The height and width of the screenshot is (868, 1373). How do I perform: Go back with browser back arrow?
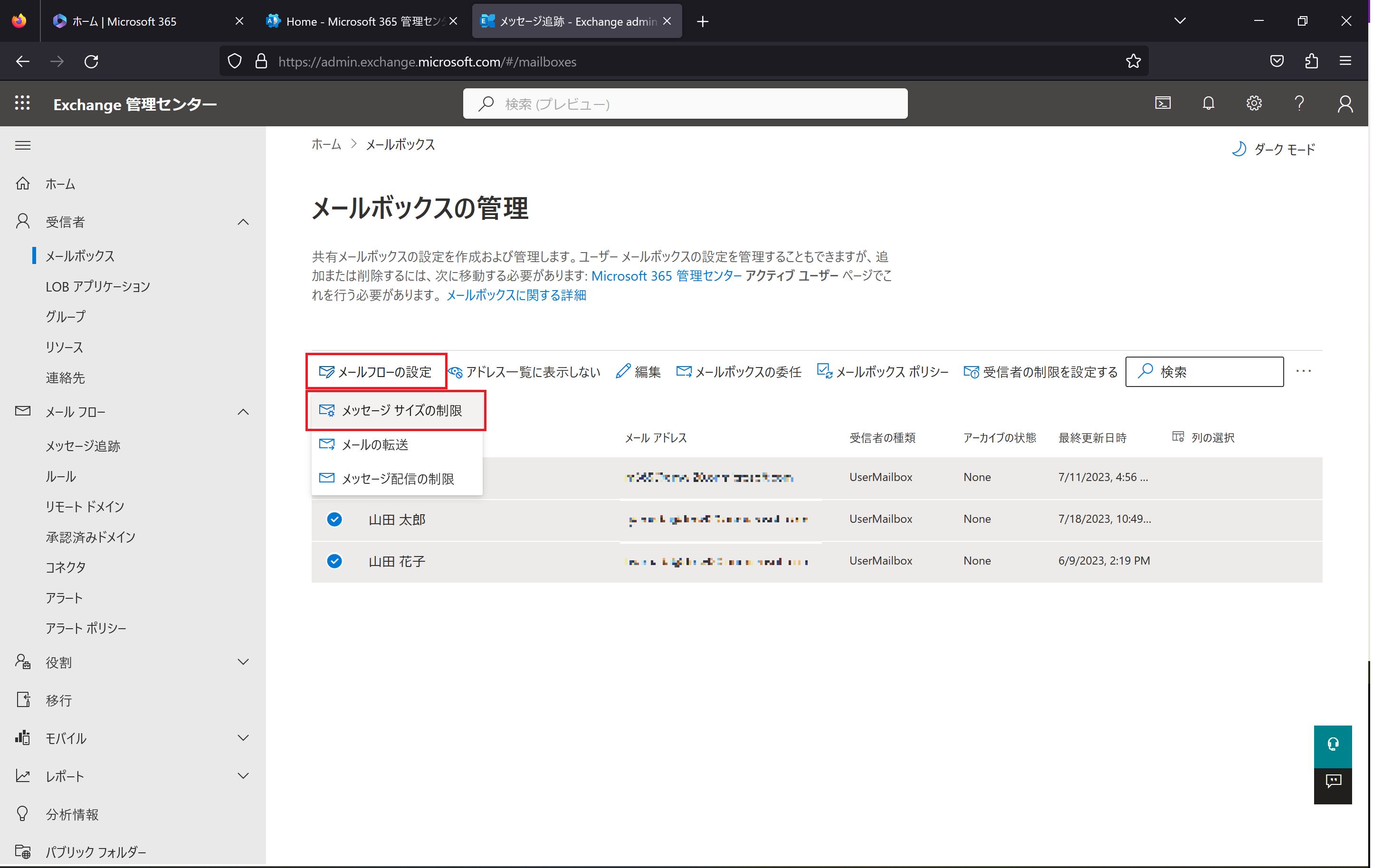(x=23, y=61)
